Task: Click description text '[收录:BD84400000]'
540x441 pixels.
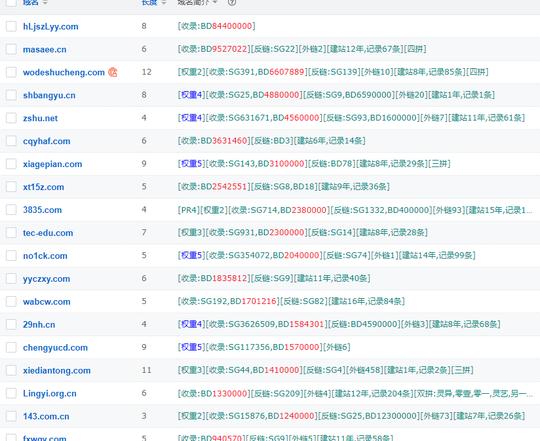Action: click(x=217, y=26)
